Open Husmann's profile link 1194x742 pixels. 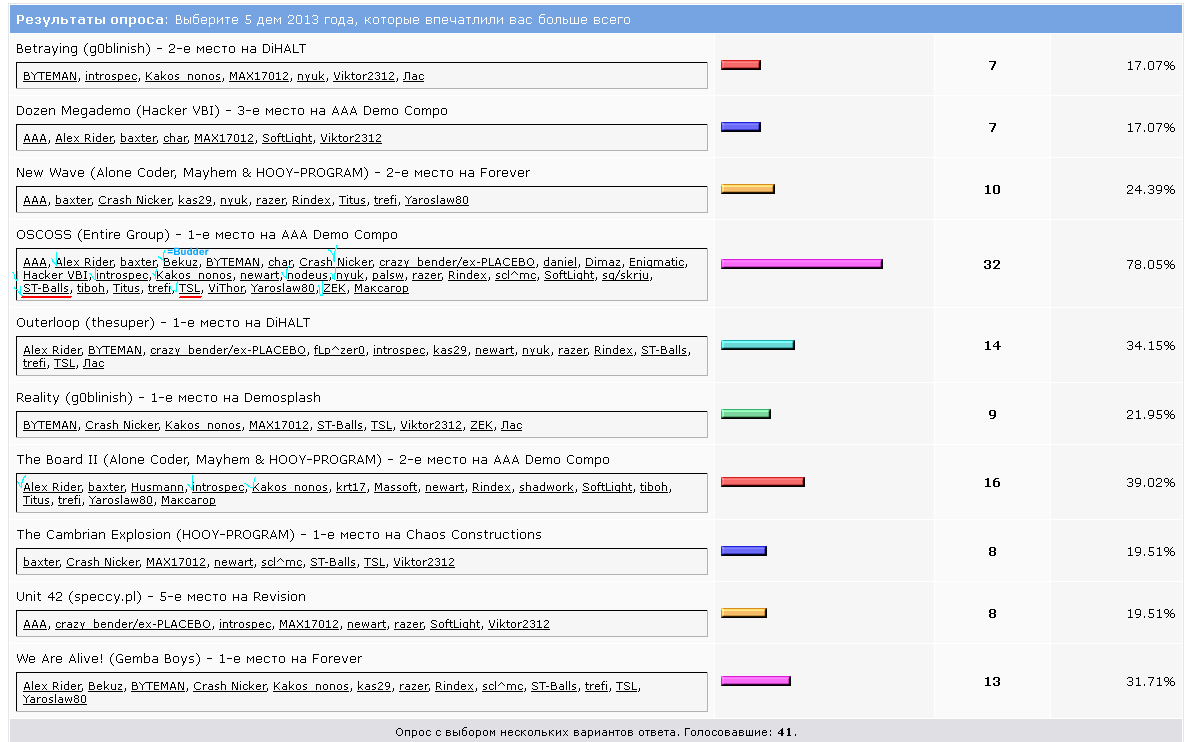pyautogui.click(x=158, y=488)
